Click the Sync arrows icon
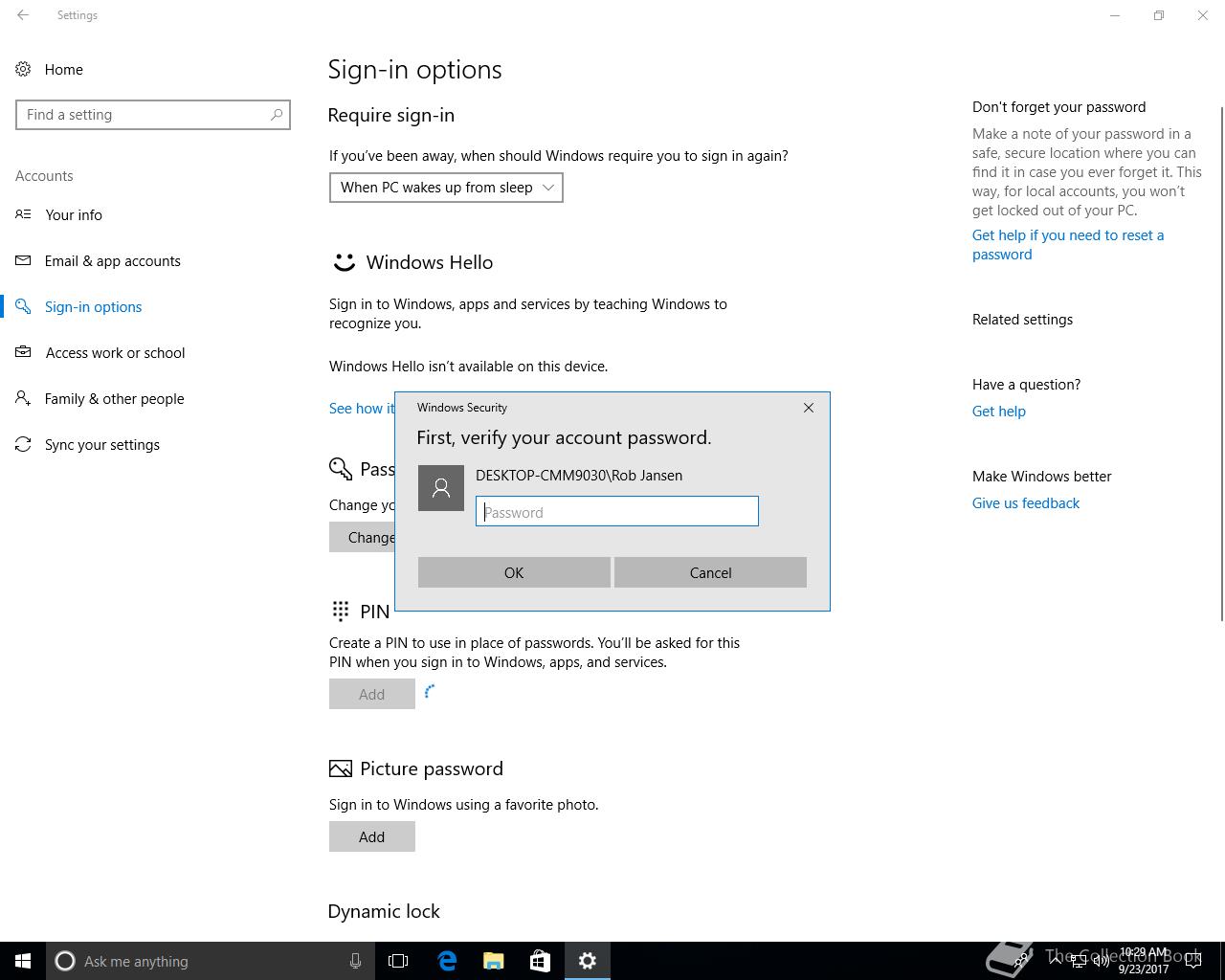Image resolution: width=1225 pixels, height=980 pixels. [23, 444]
